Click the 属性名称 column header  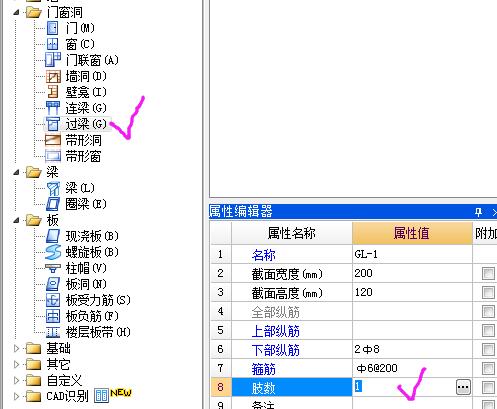click(292, 233)
